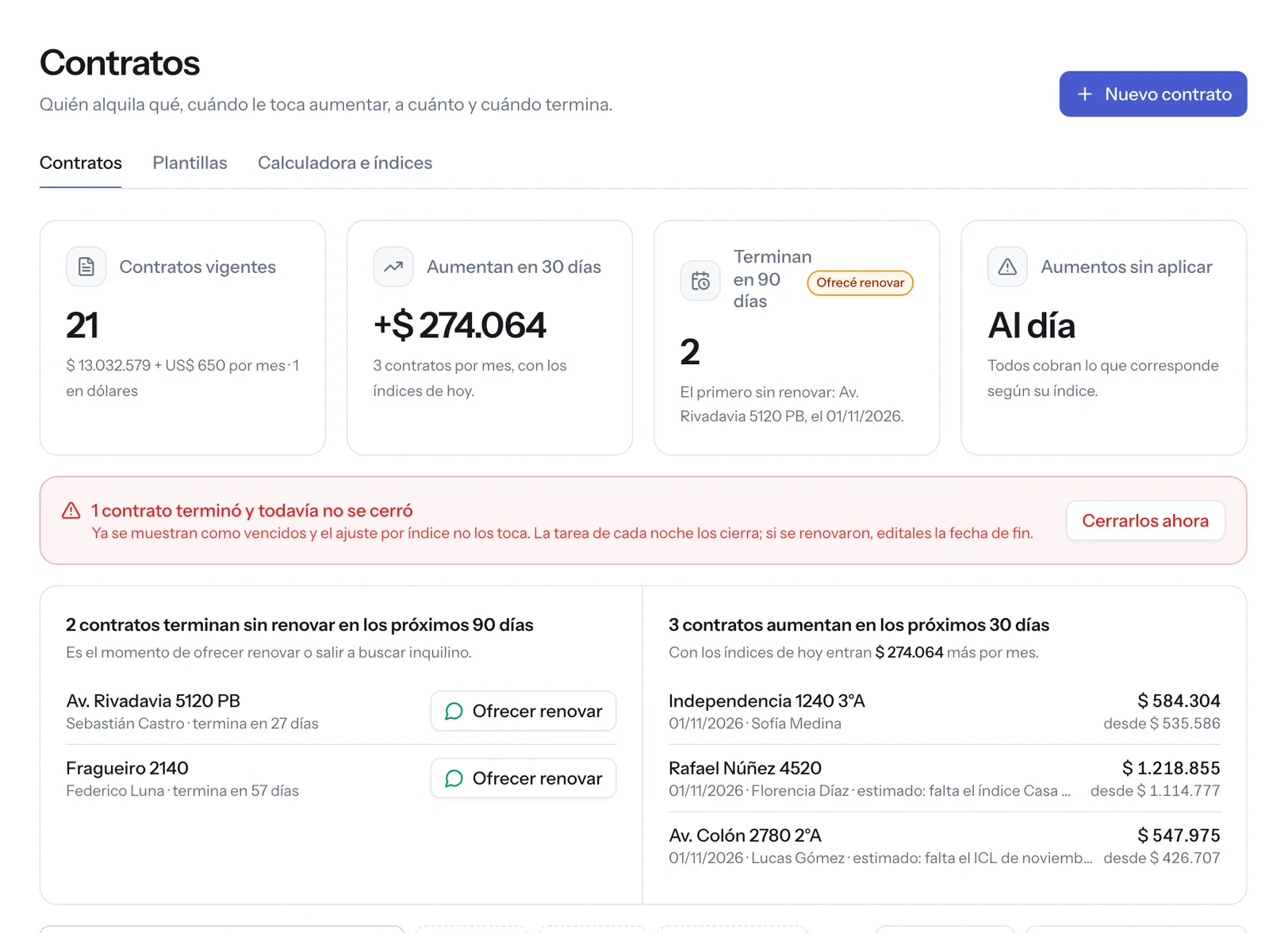
Task: Select the Av. Colón 2780 2°A row title
Action: 745,835
